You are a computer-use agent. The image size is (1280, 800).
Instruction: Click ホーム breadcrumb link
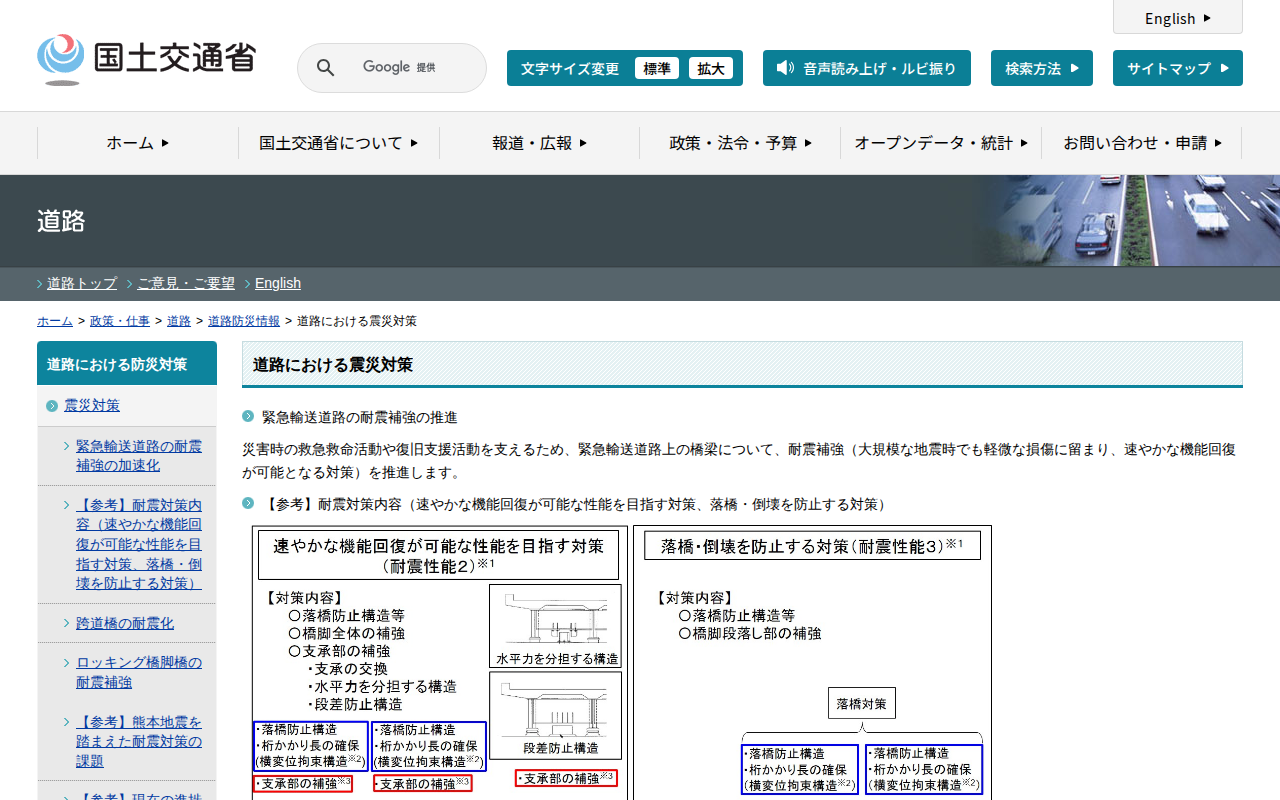click(55, 321)
